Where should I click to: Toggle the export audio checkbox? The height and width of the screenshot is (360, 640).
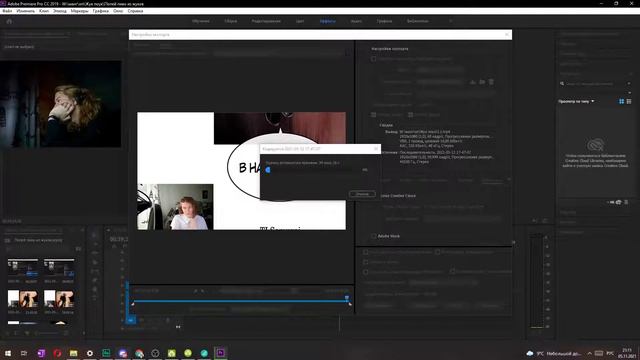pyautogui.click(x=411, y=115)
